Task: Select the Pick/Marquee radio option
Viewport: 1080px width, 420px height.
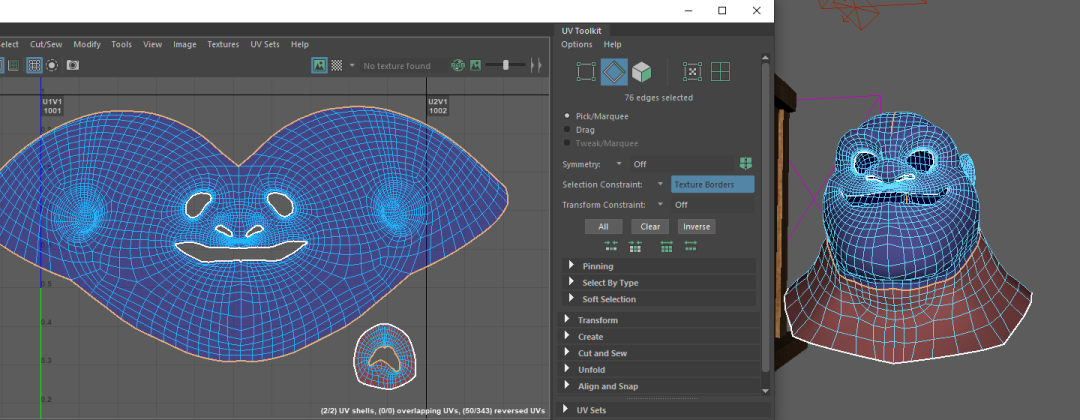Action: (x=569, y=116)
